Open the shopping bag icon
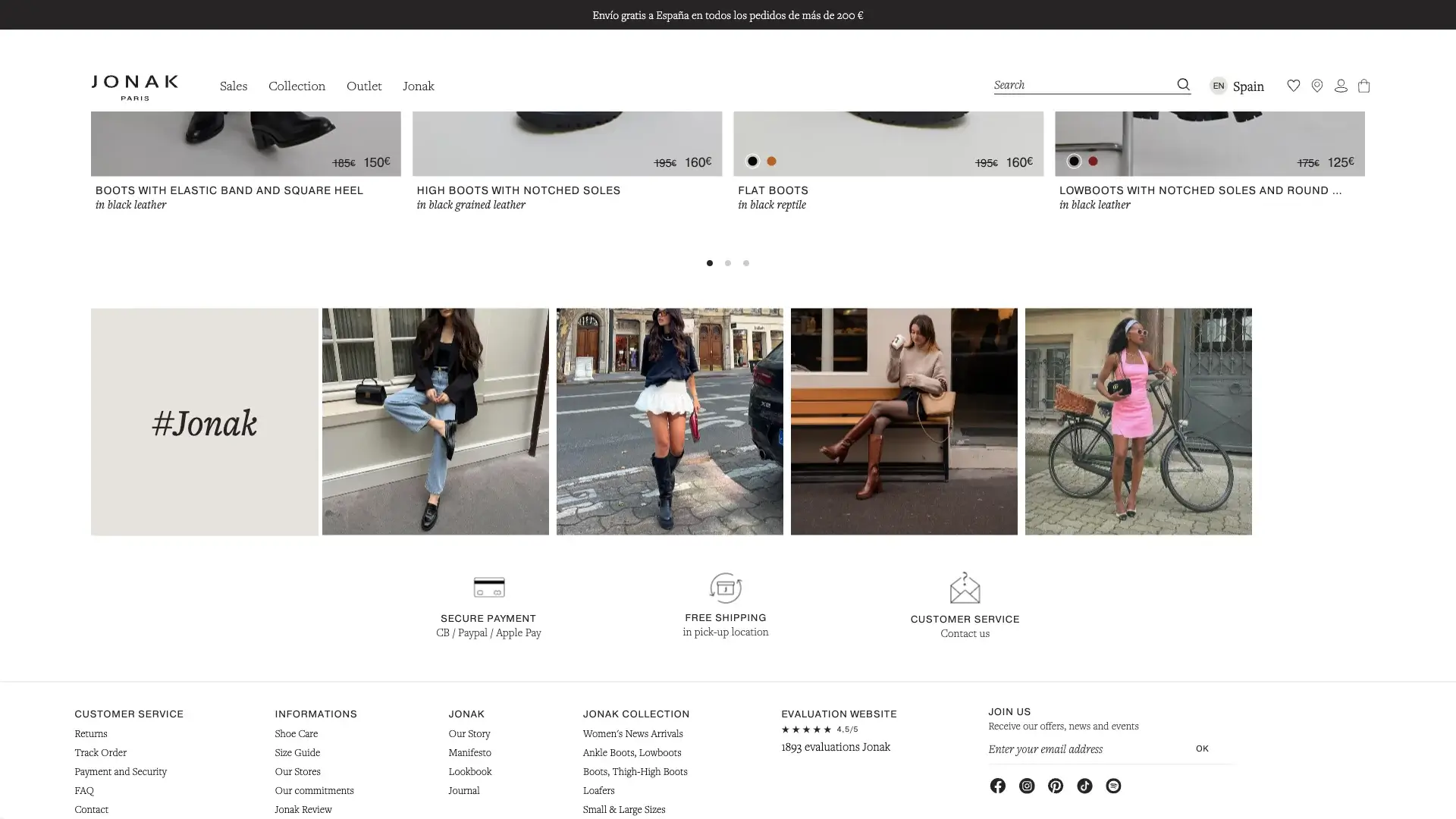This screenshot has height=819, width=1456. [x=1363, y=86]
